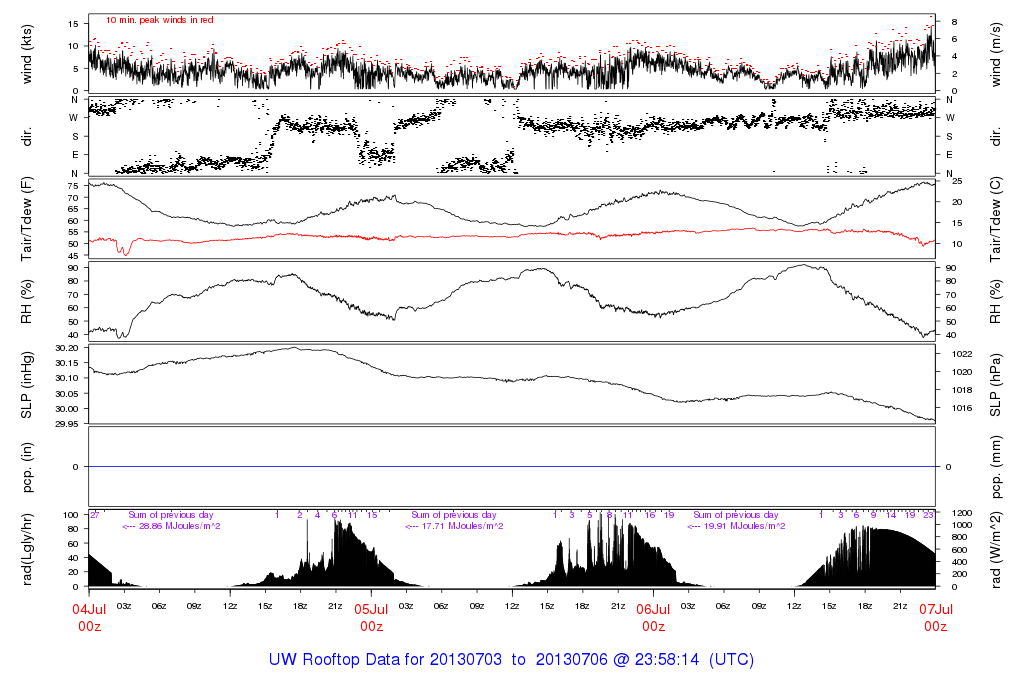Click the 'SLP (inHg)' axis label
The height and width of the screenshot is (700, 1024).
(27, 385)
